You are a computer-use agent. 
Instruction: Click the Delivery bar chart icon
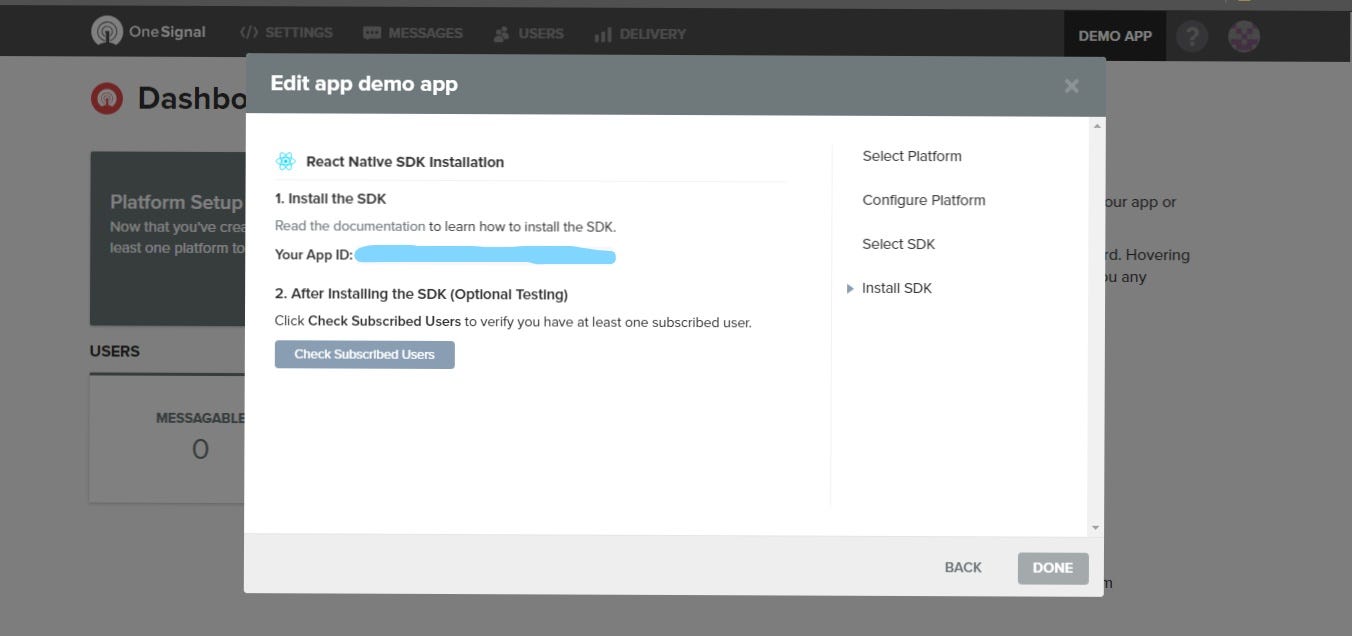coord(603,35)
